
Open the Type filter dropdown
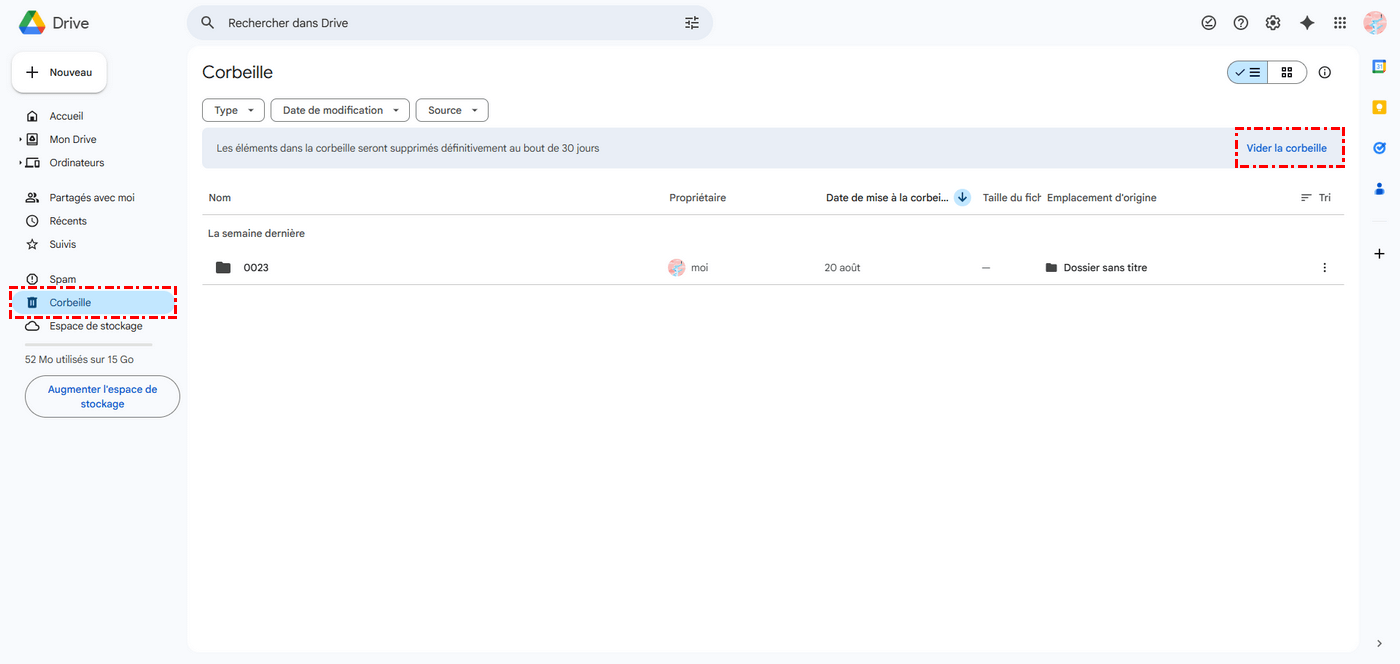click(234, 110)
